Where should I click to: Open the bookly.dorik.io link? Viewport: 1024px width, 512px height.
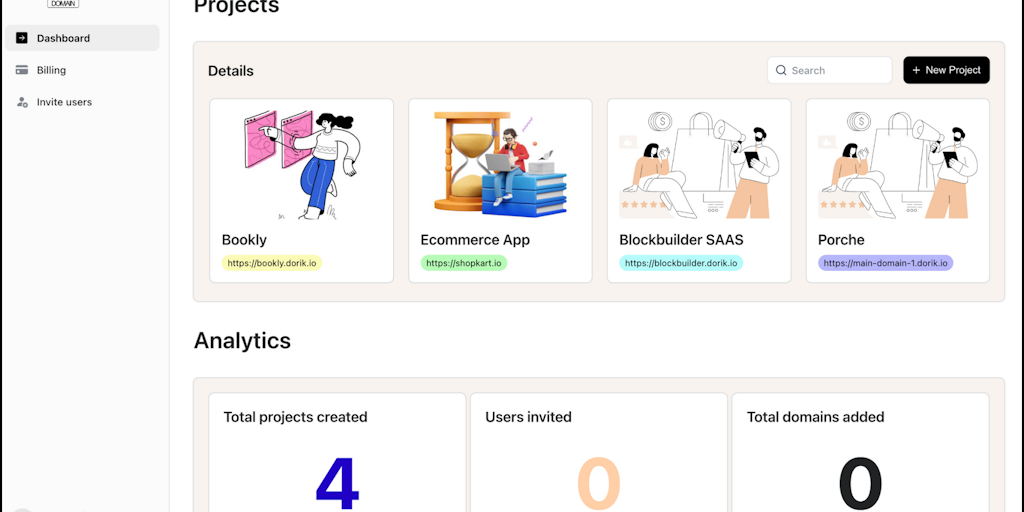pos(272,263)
